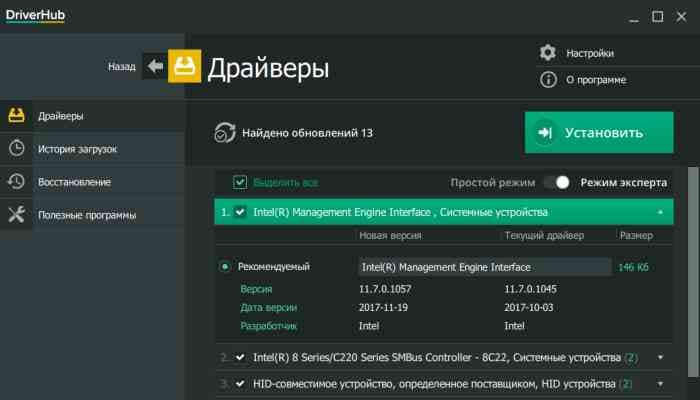Viewport: 700px width, 400px height.
Task: Click the date 2017-11-19
Action: [383, 307]
